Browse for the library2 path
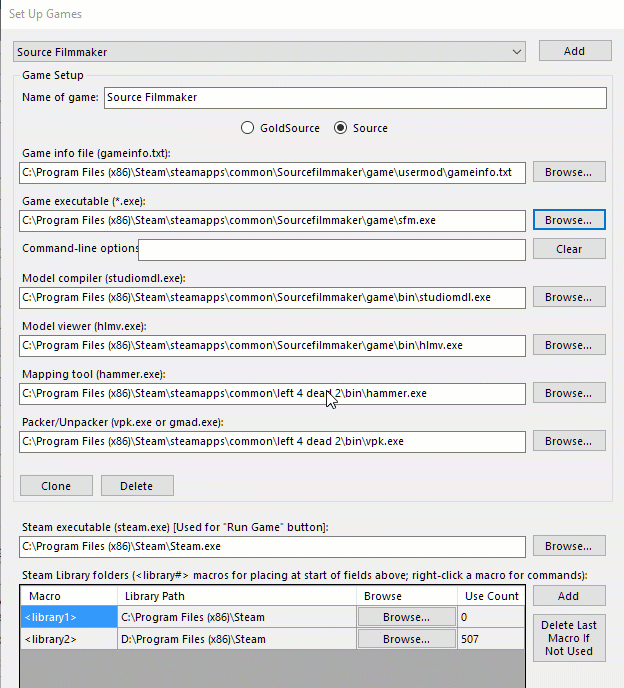Viewport: 624px width, 688px height. click(406, 639)
